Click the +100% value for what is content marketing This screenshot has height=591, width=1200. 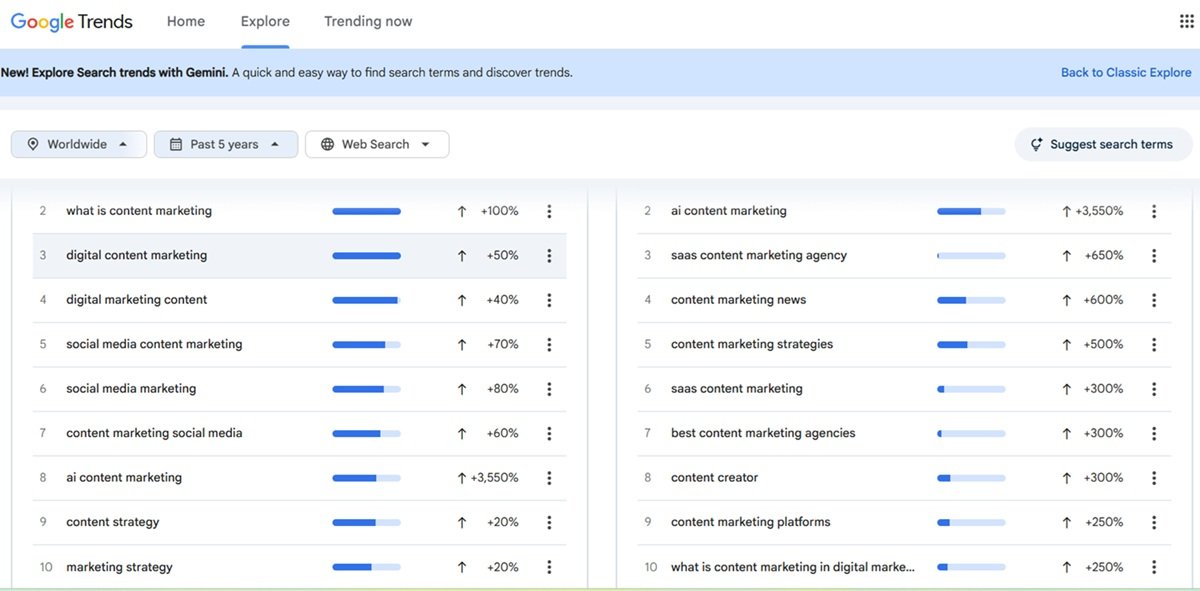click(x=500, y=211)
